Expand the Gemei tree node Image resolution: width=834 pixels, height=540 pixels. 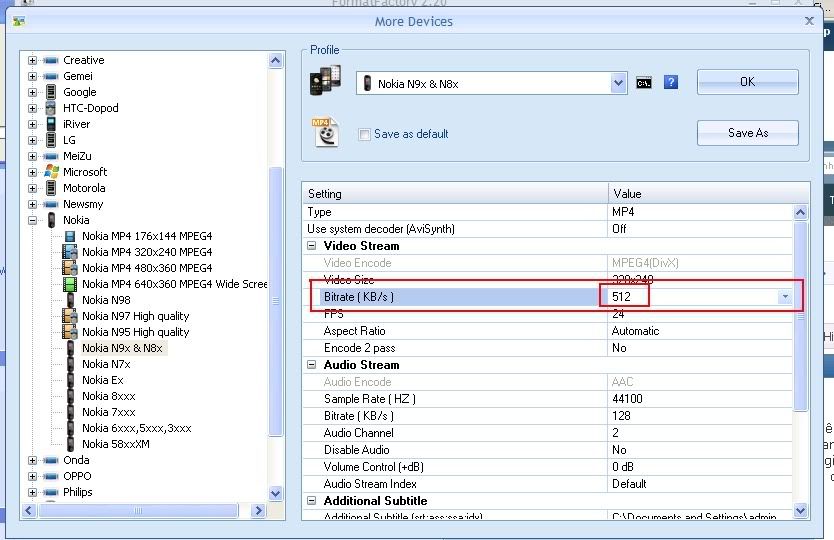(32, 76)
